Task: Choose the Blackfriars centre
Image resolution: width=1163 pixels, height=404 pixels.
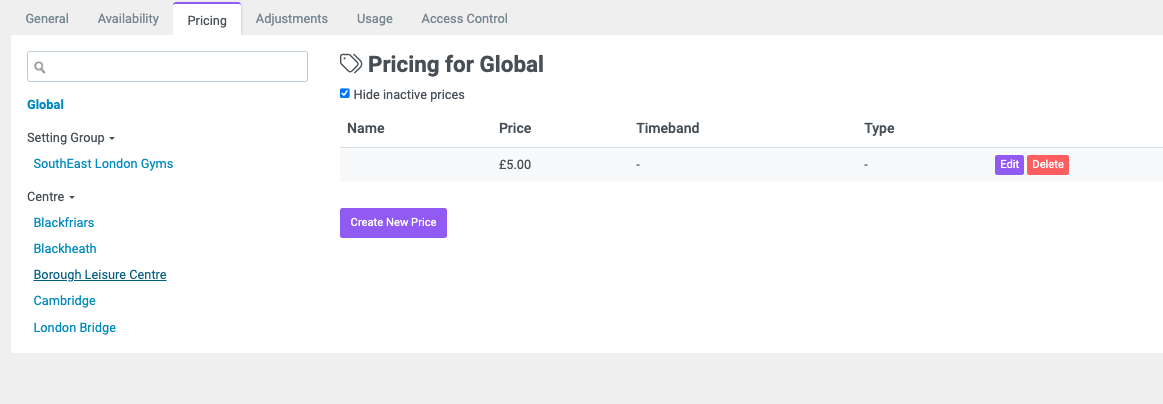Action: 64,222
